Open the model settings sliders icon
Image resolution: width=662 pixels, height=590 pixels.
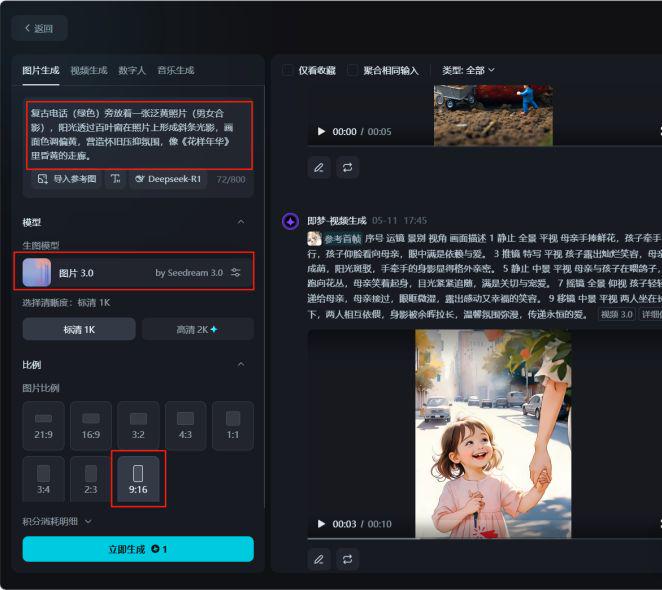click(x=236, y=272)
